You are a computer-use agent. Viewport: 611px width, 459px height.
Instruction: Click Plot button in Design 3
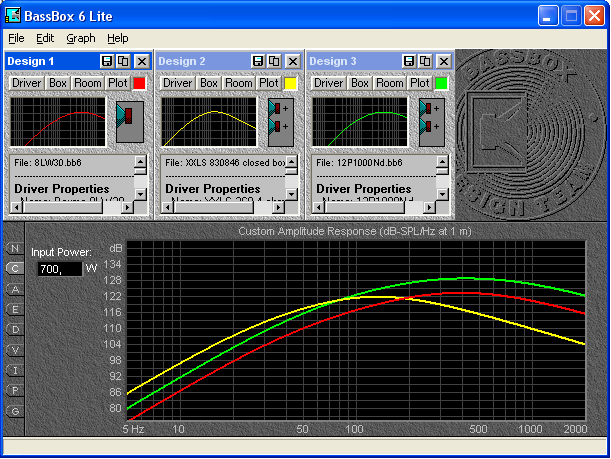pyautogui.click(x=419, y=83)
